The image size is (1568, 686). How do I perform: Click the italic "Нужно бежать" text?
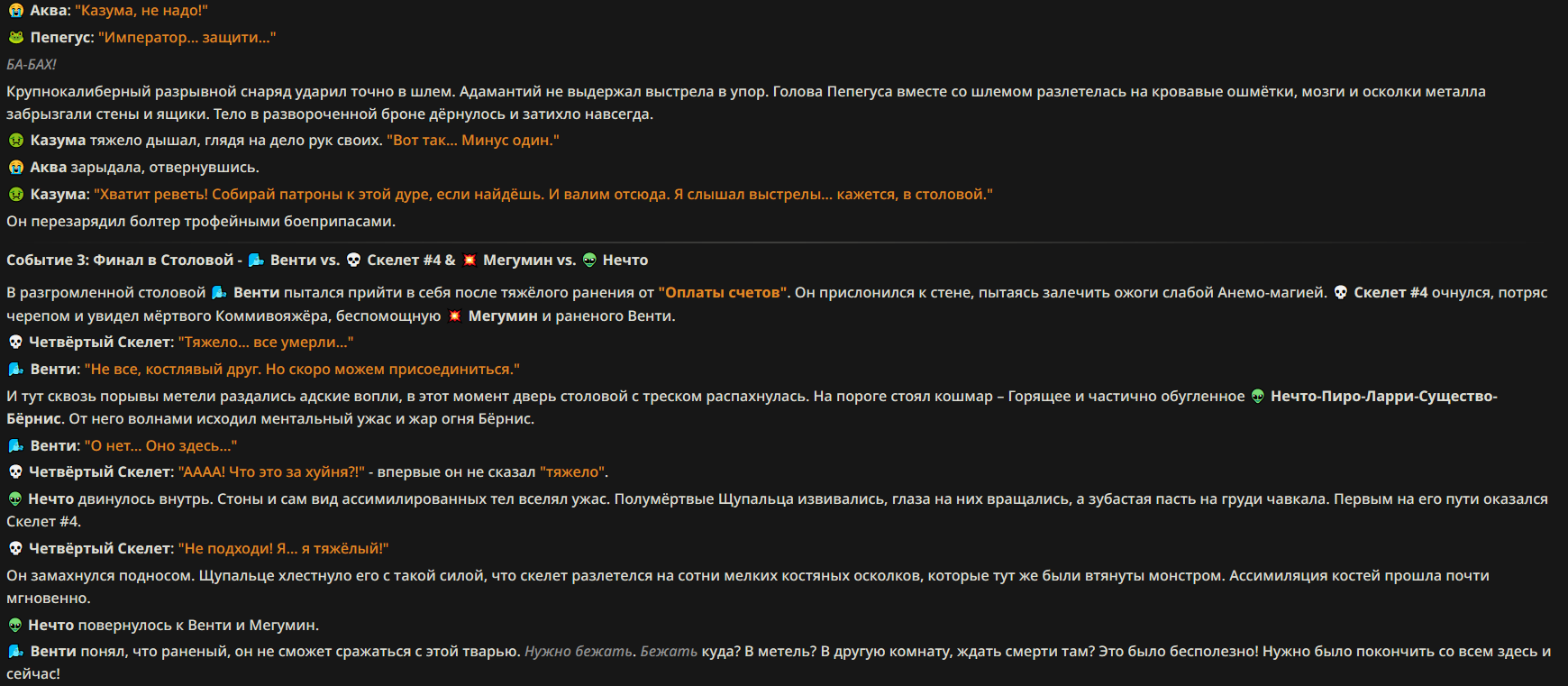[x=579, y=652]
